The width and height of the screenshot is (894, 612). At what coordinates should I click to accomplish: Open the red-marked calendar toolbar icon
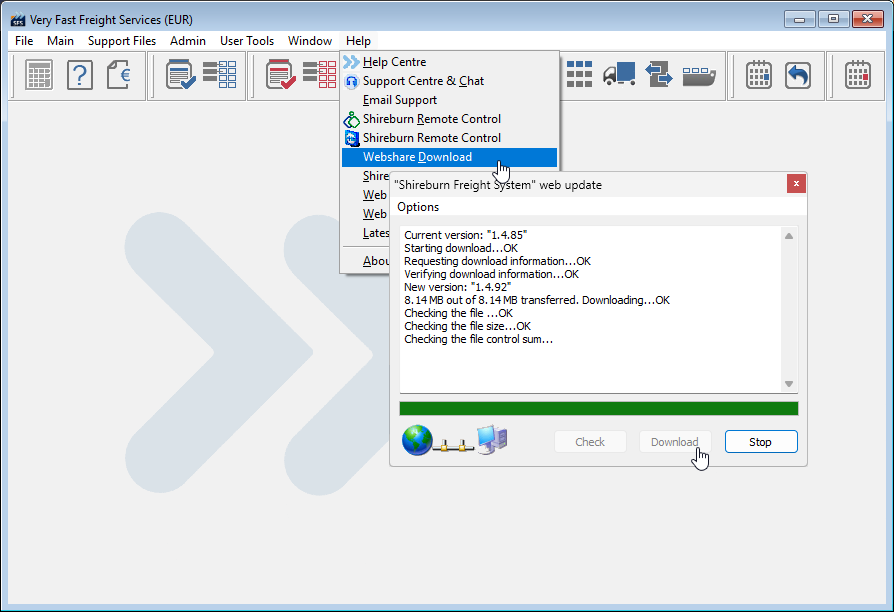tap(858, 75)
